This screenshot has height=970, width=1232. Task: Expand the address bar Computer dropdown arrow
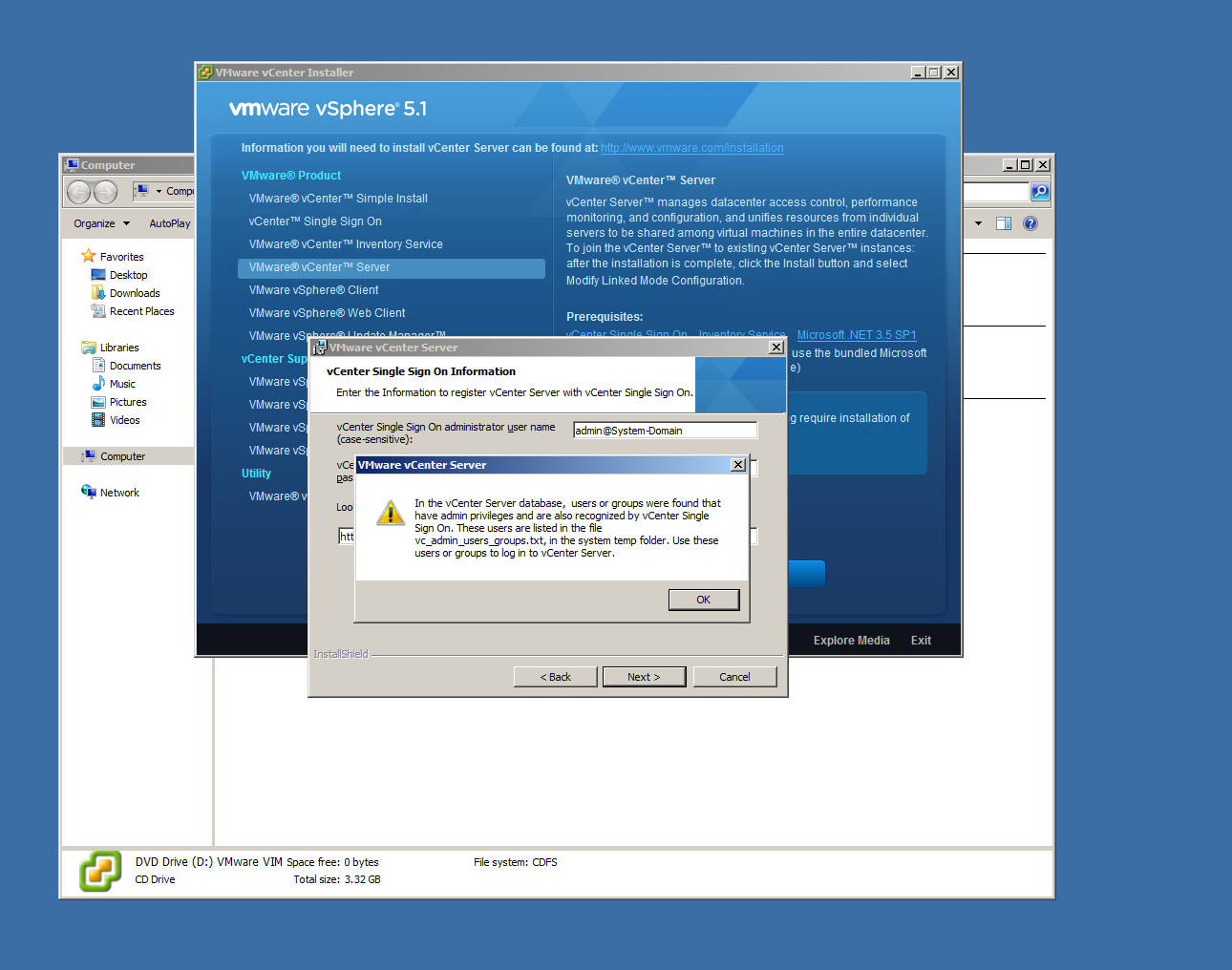(x=159, y=191)
